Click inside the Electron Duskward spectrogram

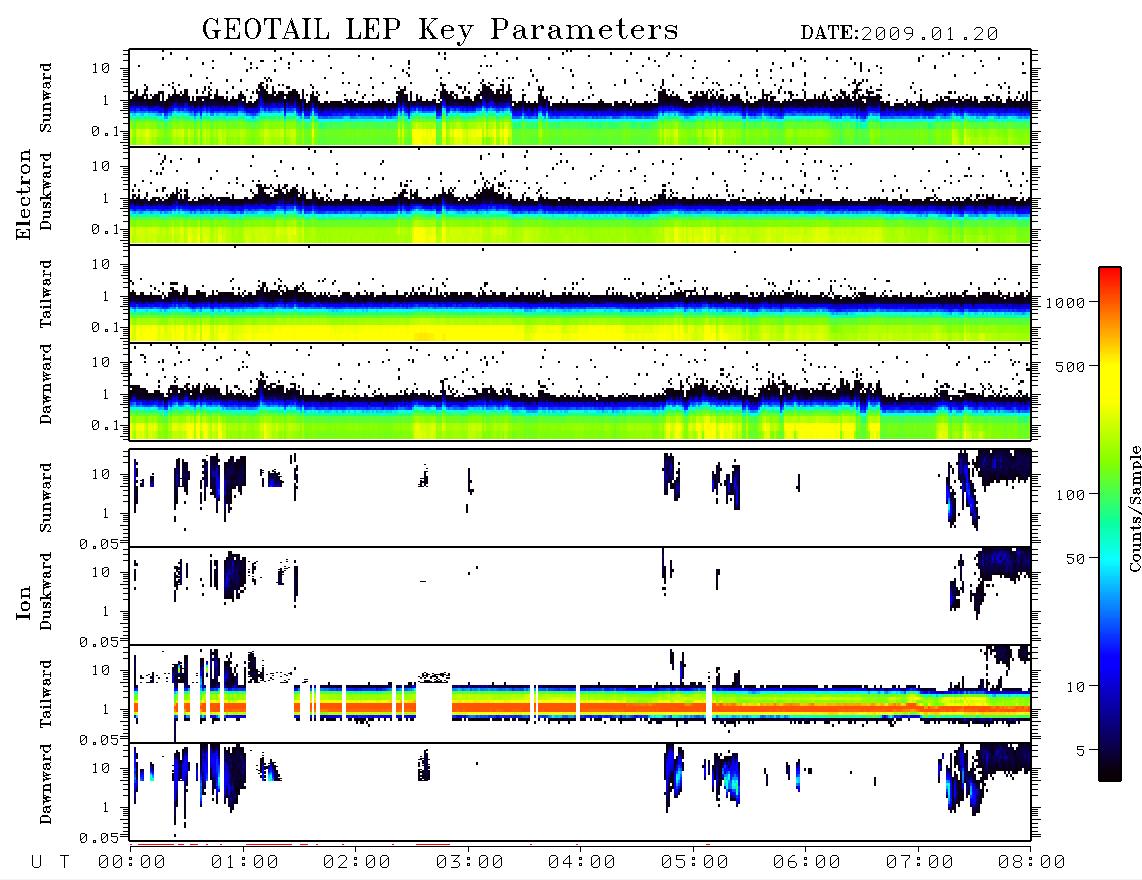580,195
